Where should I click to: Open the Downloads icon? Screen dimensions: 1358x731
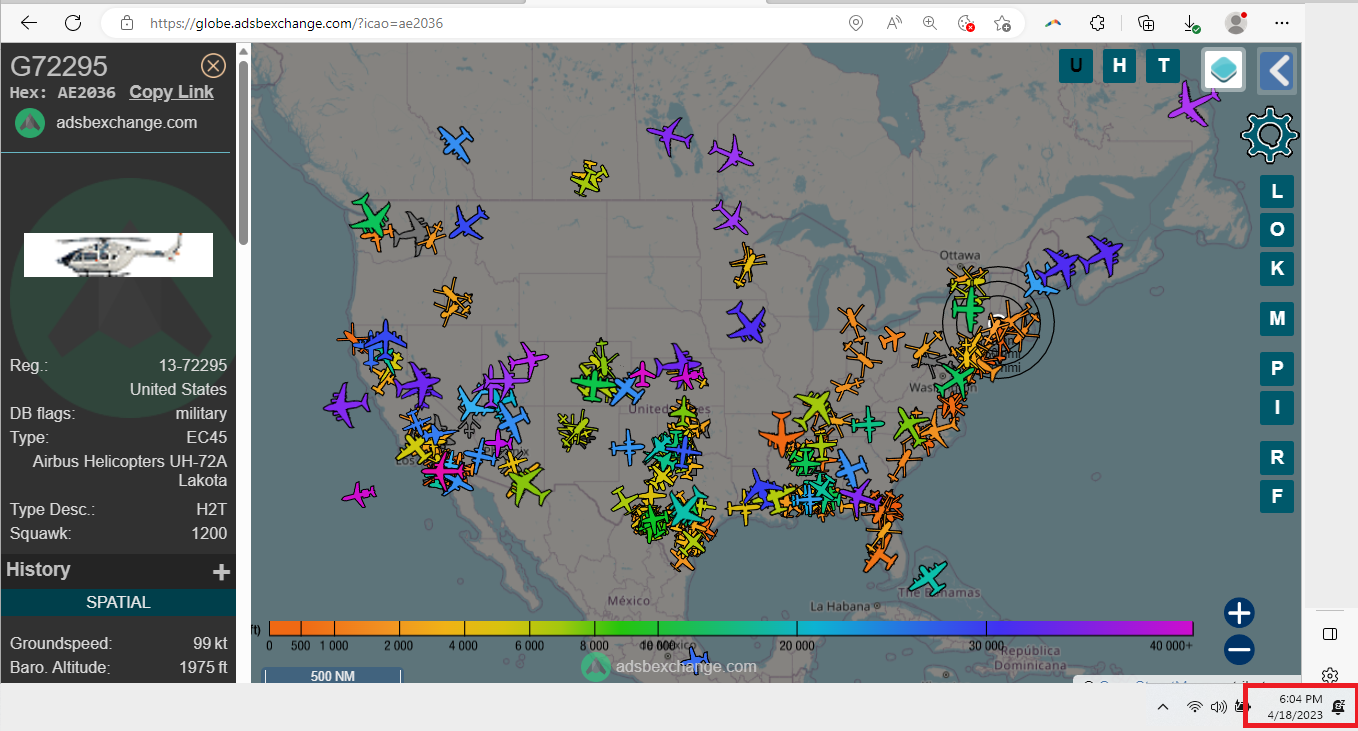coord(1191,22)
